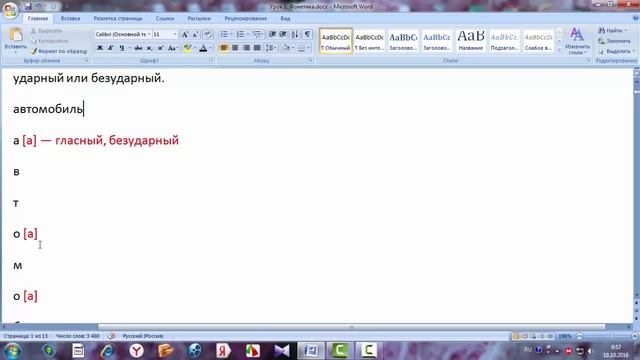The image size is (640, 360).
Task: Copy selection with Копировать
Action: (x=49, y=41)
